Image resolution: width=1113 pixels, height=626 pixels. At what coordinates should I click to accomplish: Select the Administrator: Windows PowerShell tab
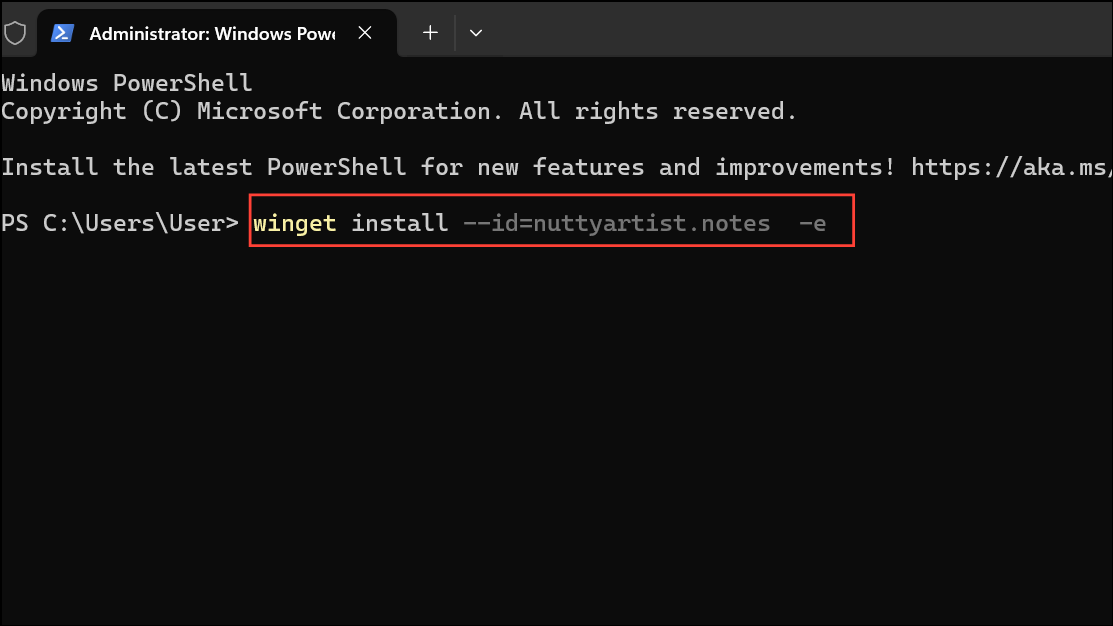(x=216, y=33)
